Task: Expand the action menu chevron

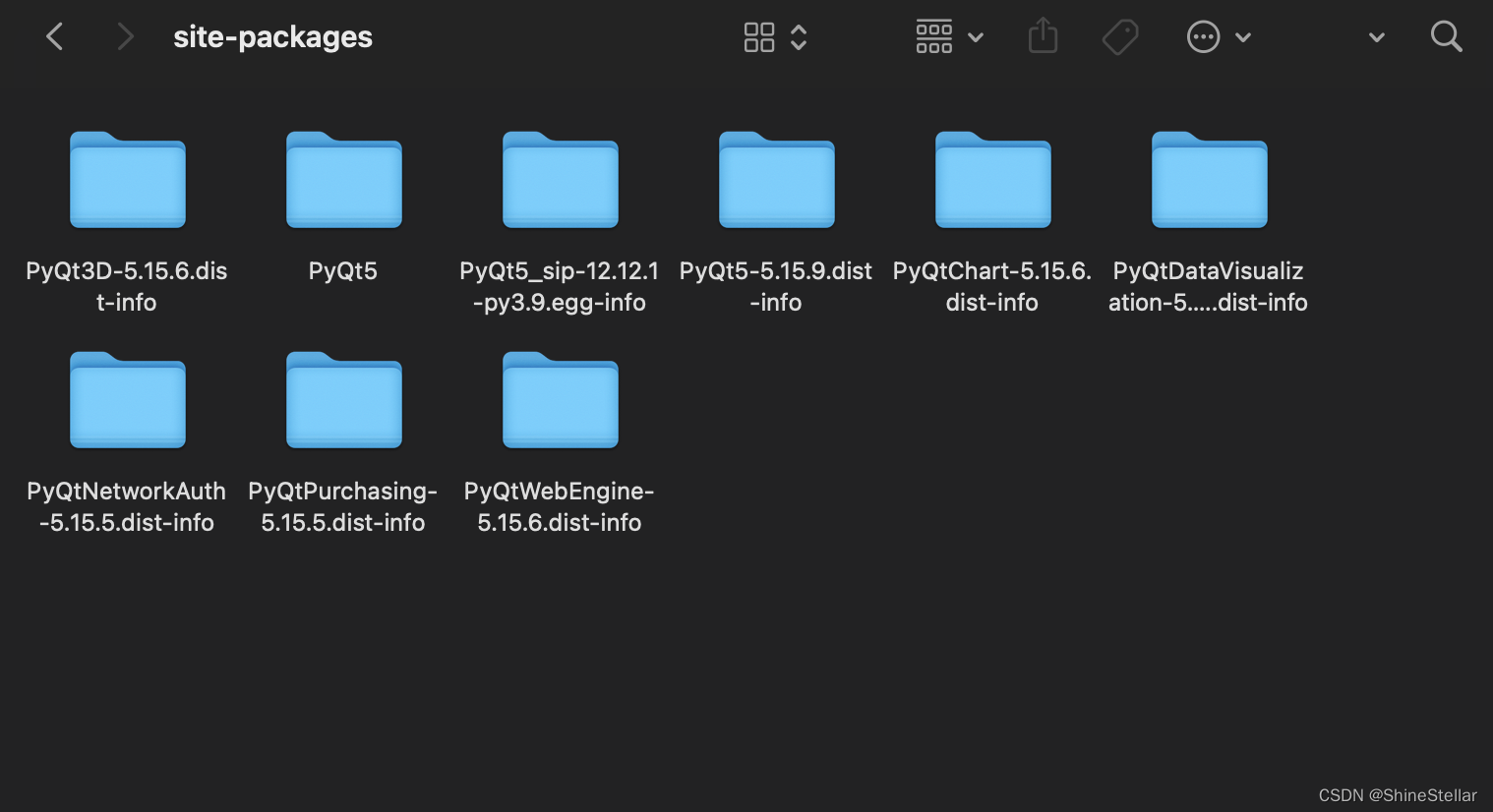Action: [1243, 37]
